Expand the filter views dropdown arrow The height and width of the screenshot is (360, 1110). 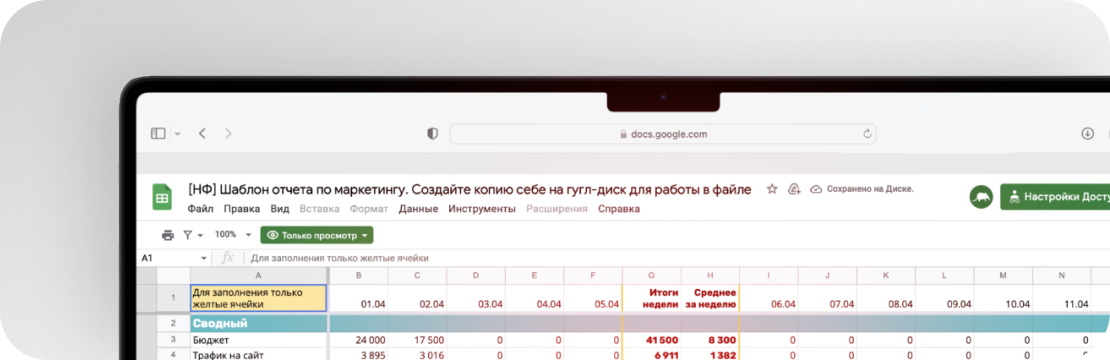[200, 236]
